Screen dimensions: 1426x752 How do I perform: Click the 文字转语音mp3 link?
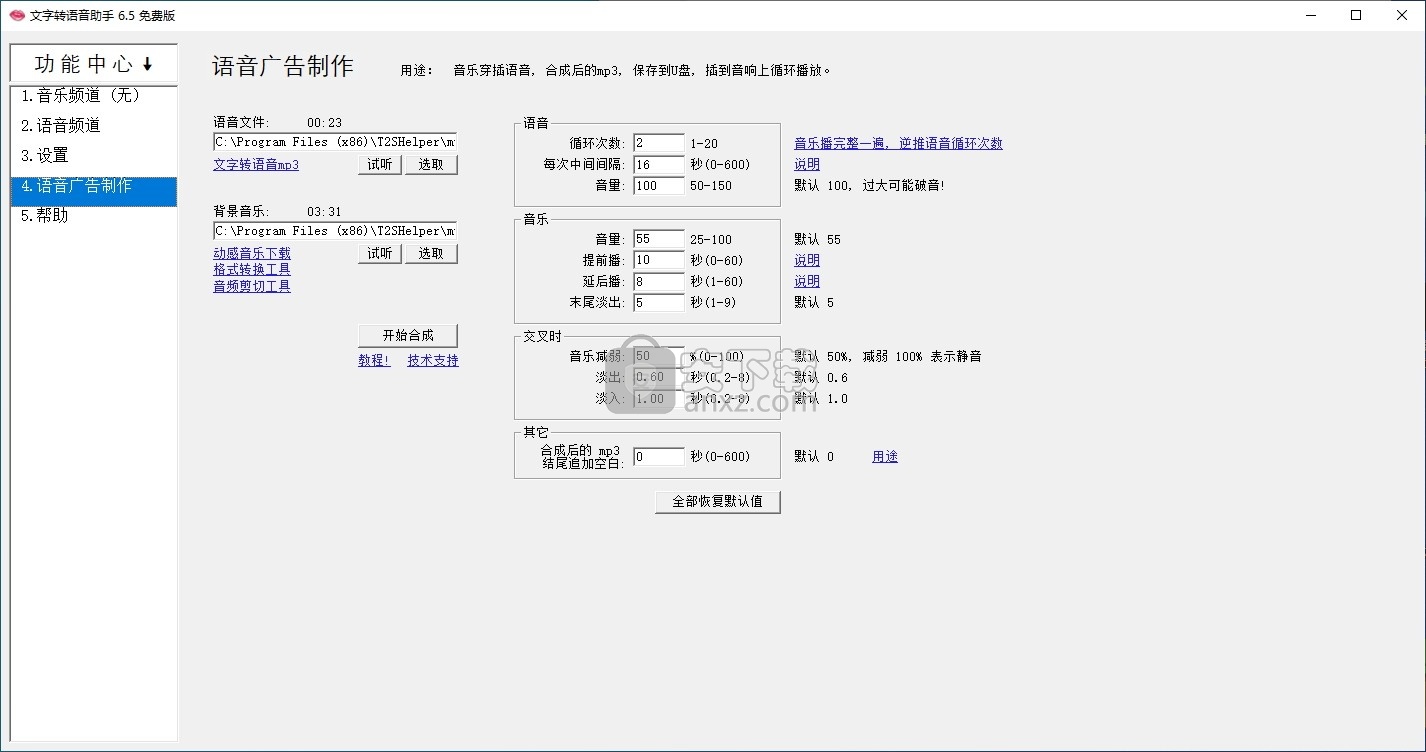(x=256, y=165)
